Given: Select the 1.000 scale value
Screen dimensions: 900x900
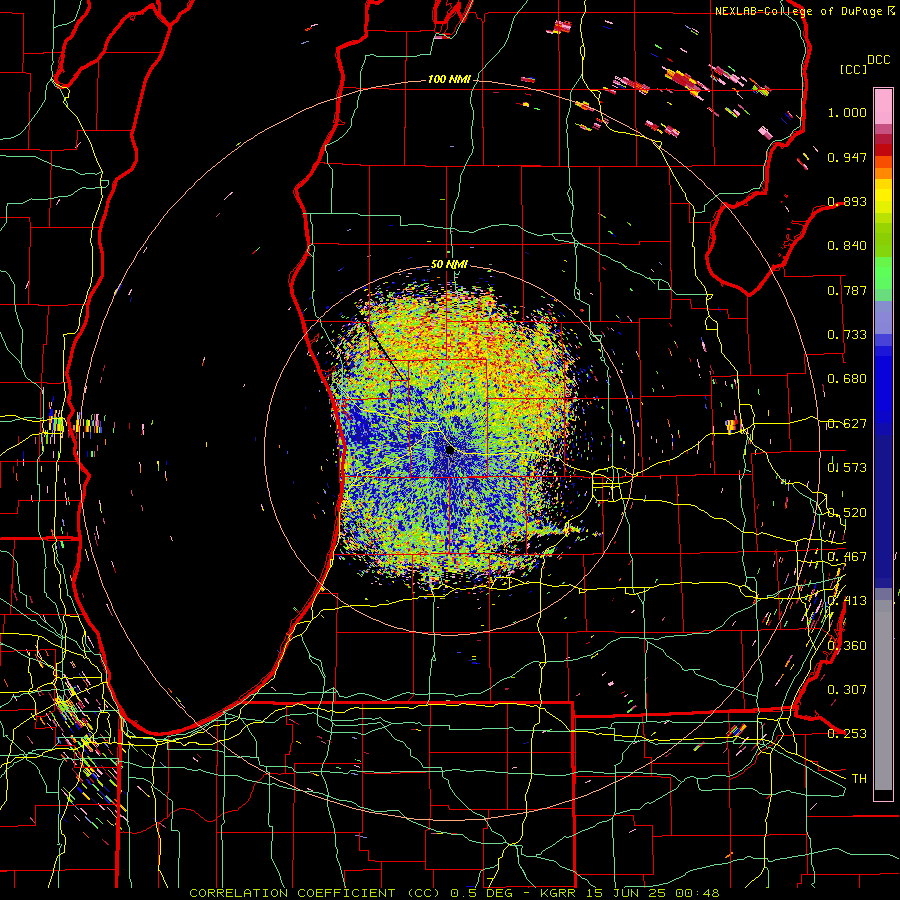Looking at the screenshot, I should tap(847, 112).
